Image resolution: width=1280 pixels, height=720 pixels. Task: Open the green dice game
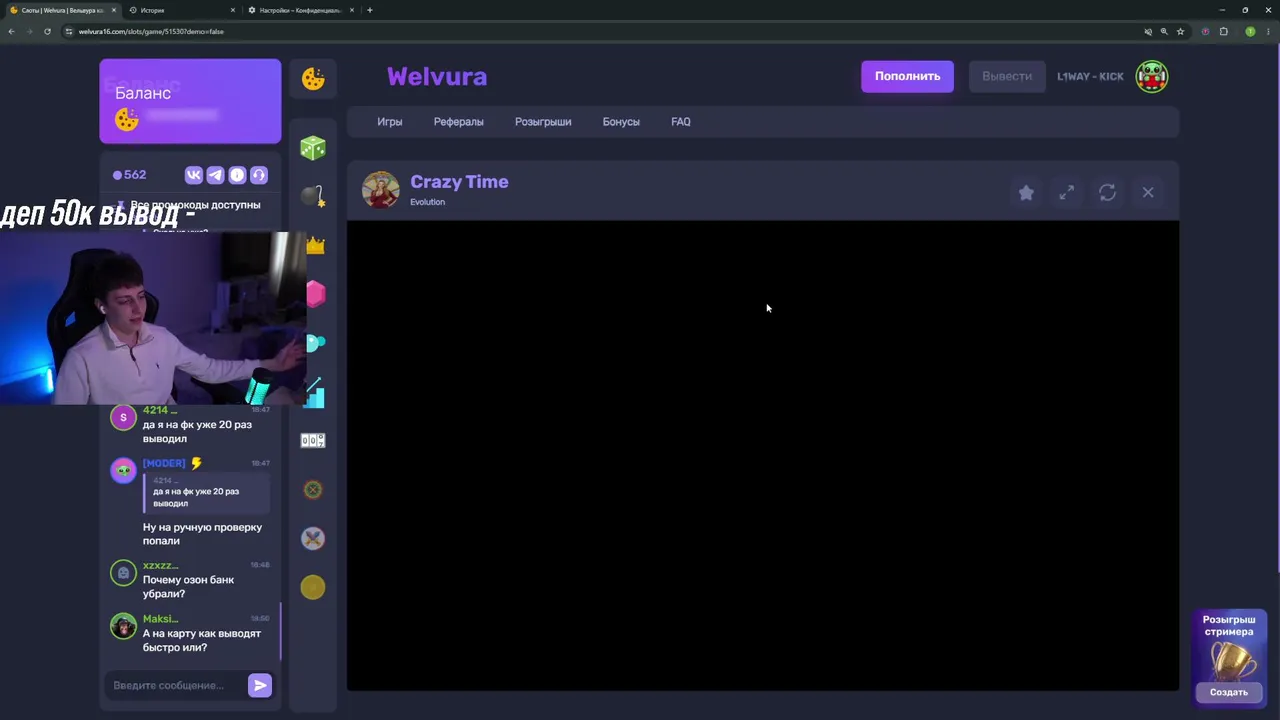pos(313,148)
